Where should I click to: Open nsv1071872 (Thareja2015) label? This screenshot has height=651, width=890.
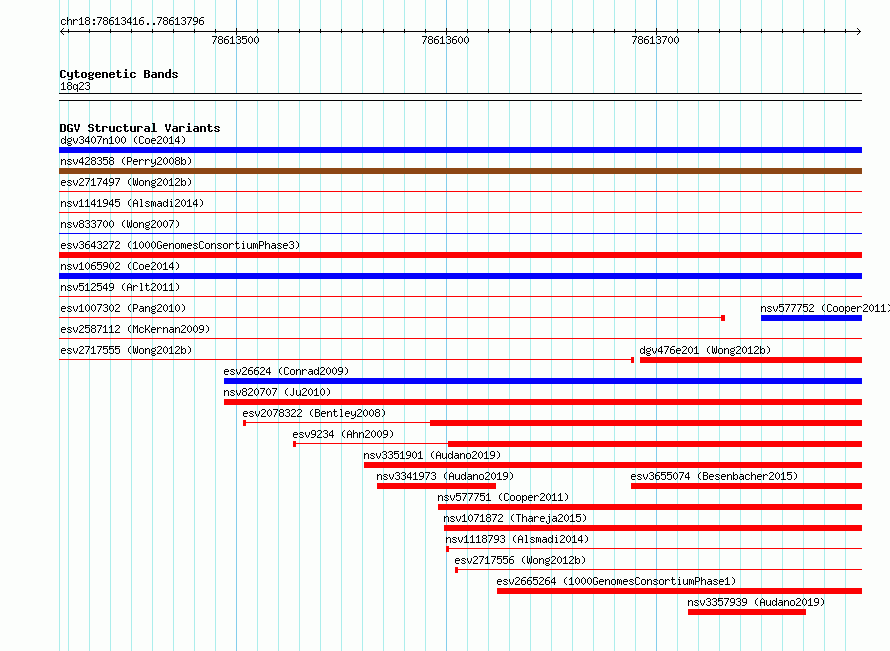515,518
